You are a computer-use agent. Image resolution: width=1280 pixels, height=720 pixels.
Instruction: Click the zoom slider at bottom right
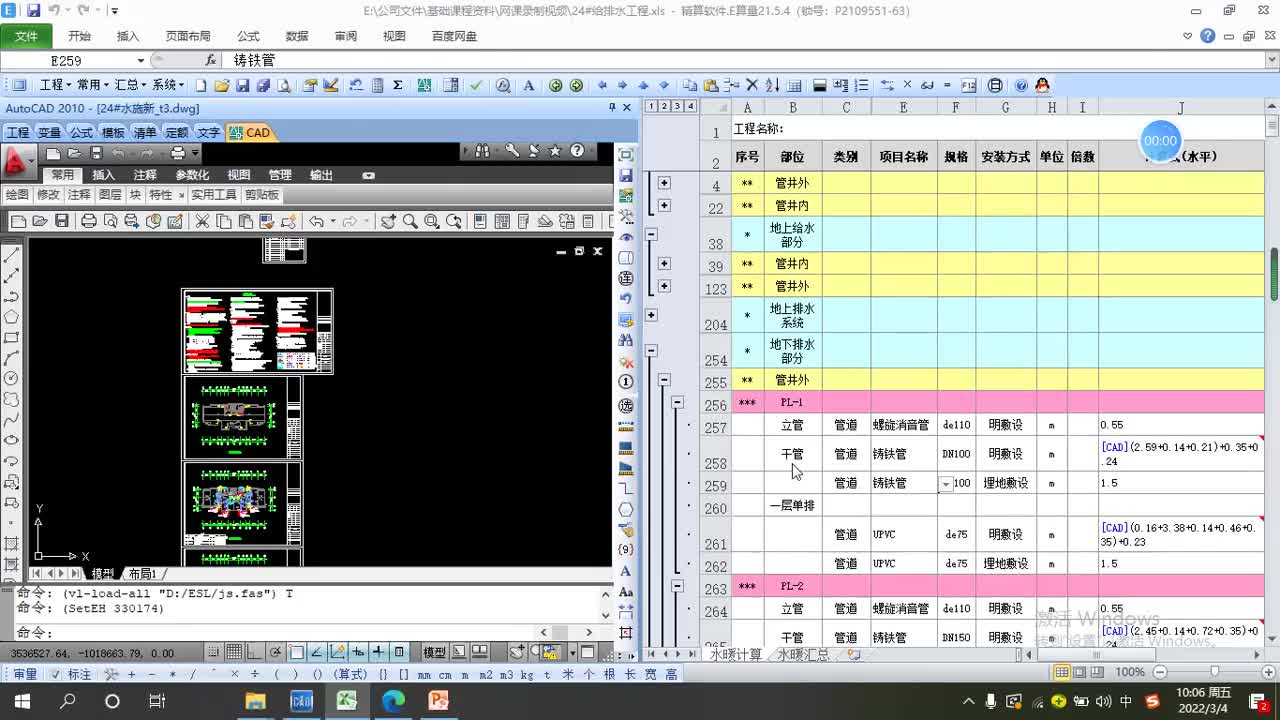click(x=1214, y=672)
